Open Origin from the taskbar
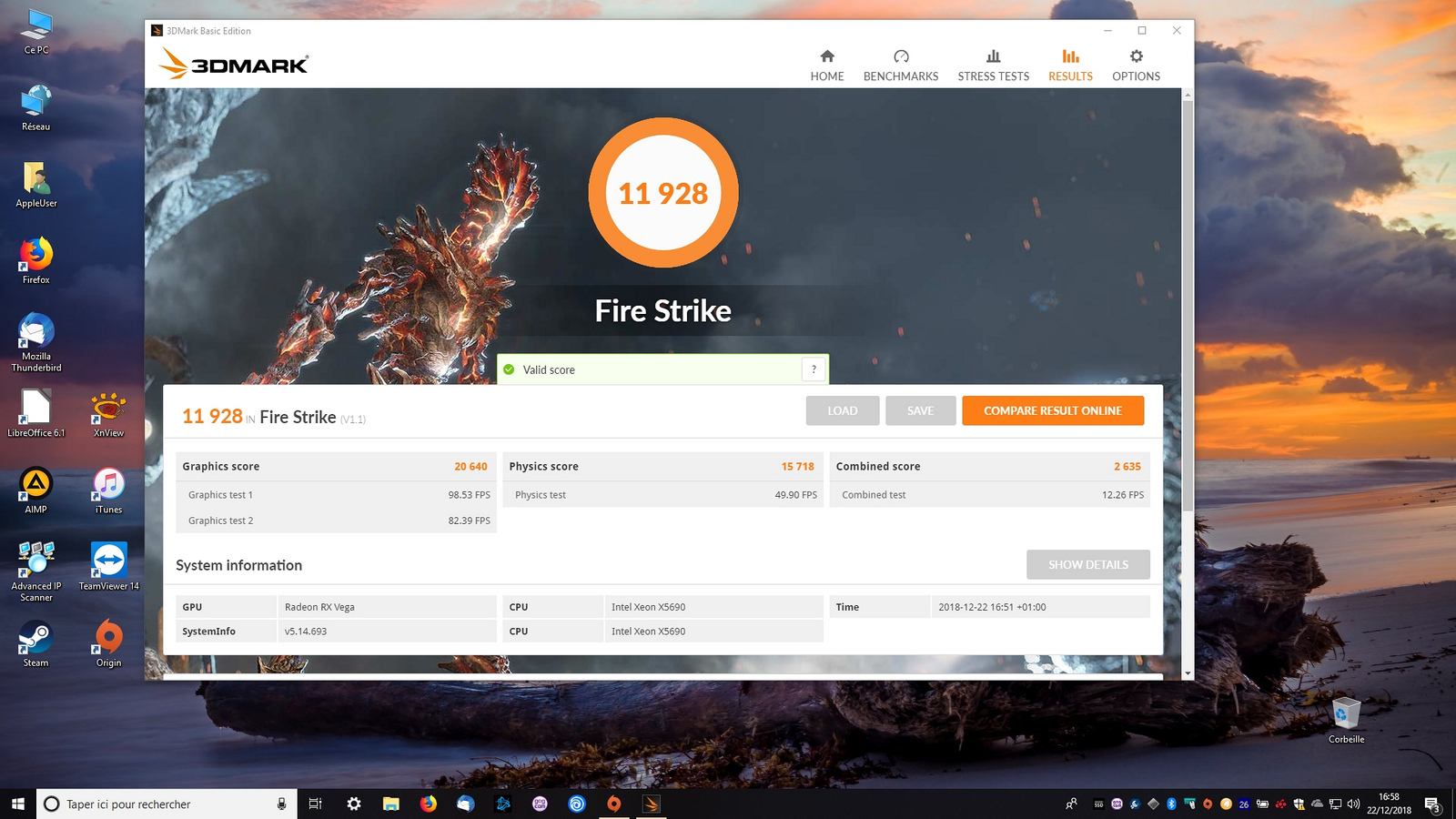Screen dimensions: 1456x819 point(614,804)
